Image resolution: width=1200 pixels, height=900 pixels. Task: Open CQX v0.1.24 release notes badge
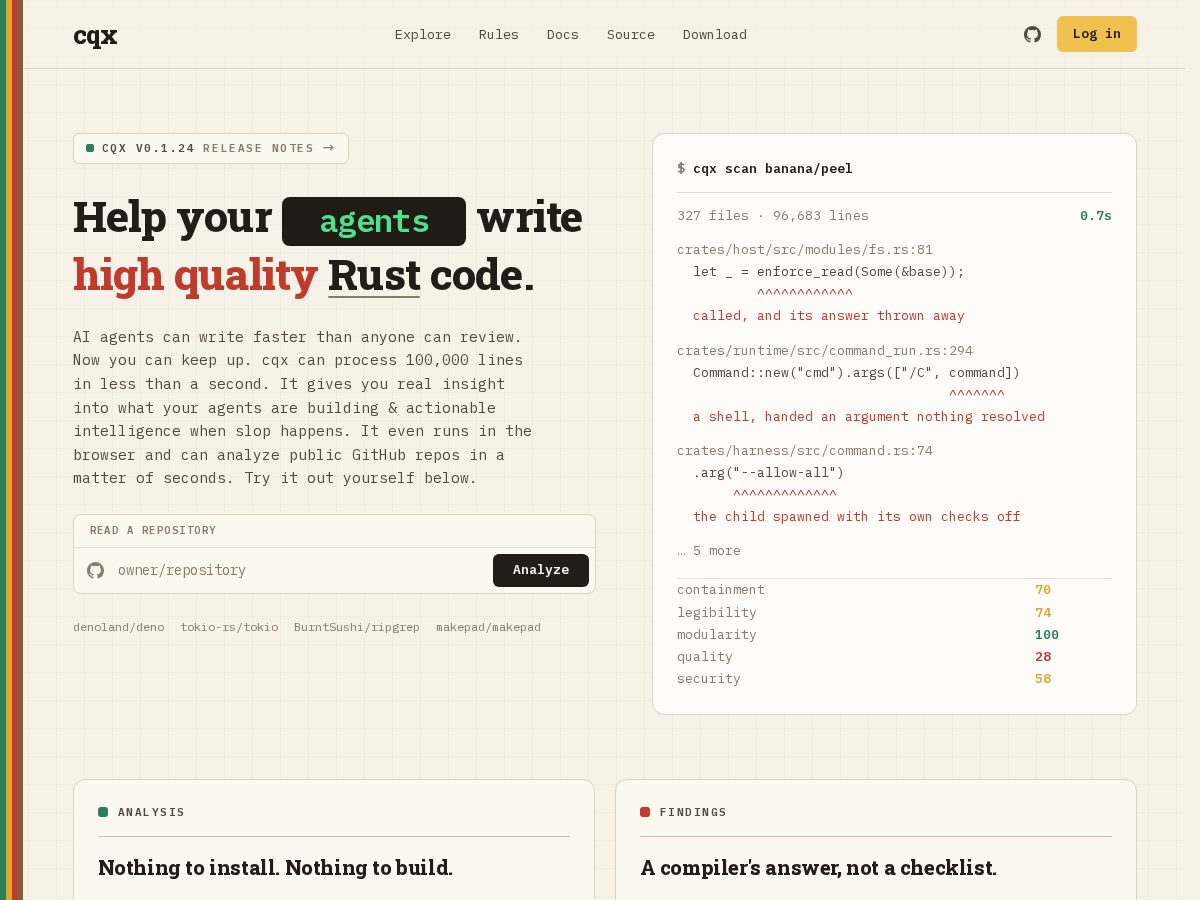coord(211,148)
